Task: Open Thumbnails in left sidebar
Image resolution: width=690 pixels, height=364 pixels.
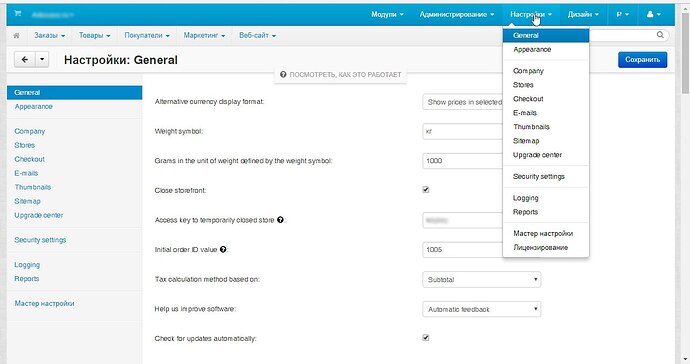Action: coord(33,187)
